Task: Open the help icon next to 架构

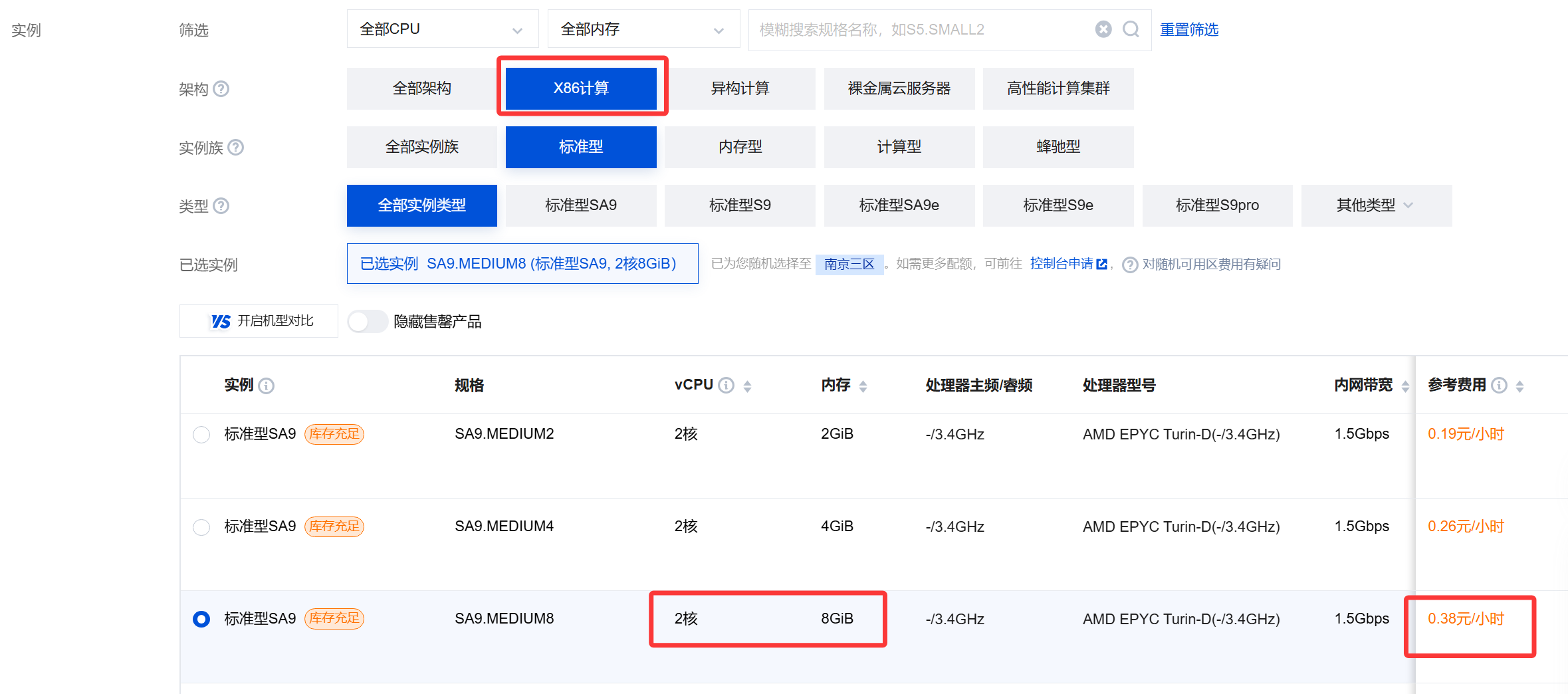Action: pyautogui.click(x=221, y=88)
